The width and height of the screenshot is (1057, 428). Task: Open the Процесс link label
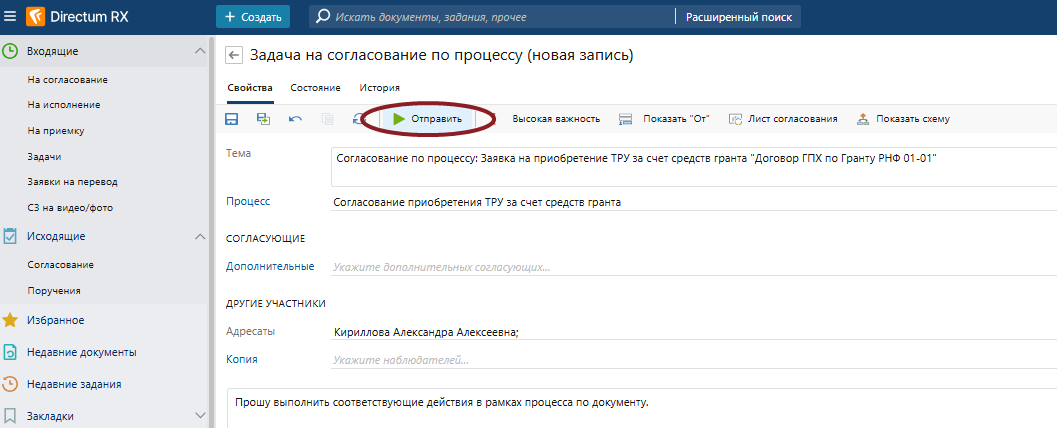coord(248,201)
